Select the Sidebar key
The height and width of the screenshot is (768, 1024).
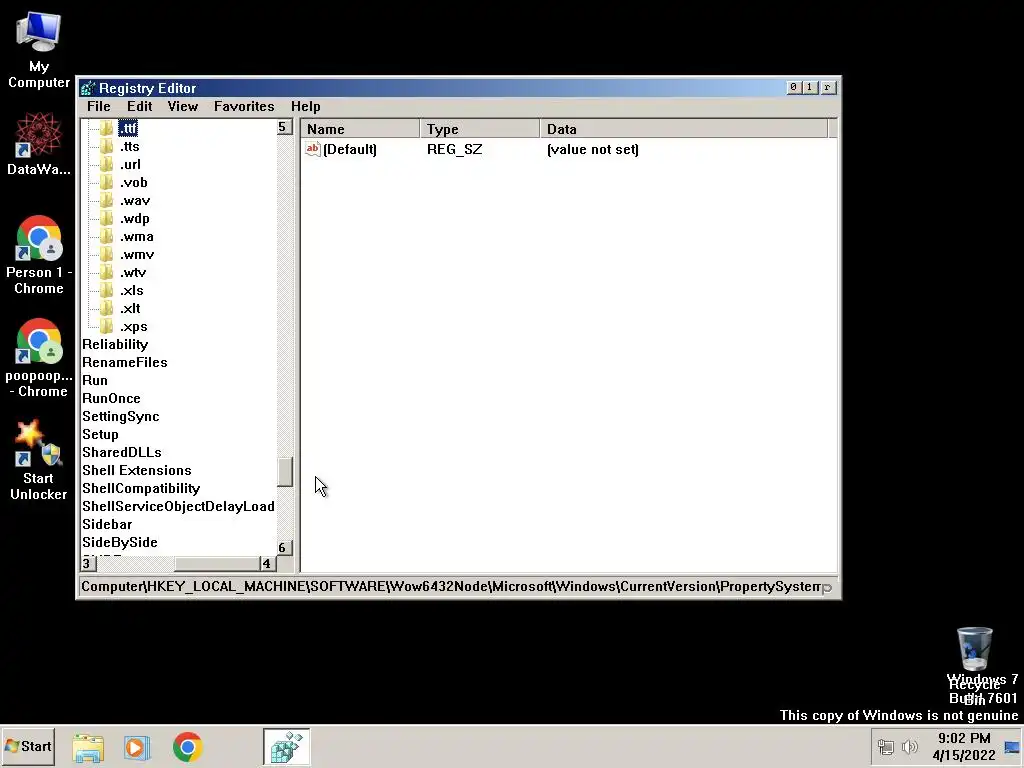pyautogui.click(x=107, y=524)
